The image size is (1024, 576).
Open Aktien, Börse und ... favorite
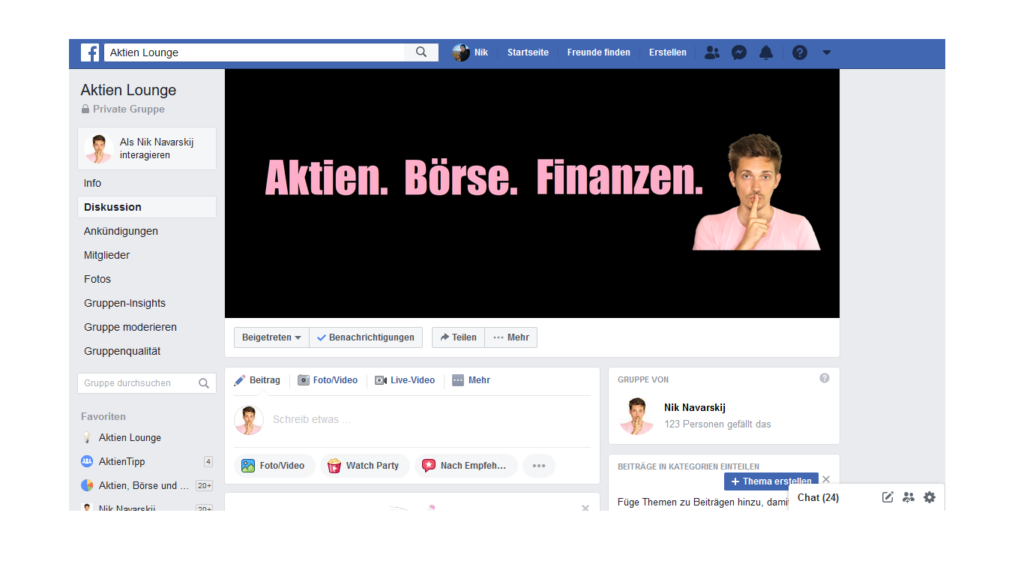(x=146, y=486)
